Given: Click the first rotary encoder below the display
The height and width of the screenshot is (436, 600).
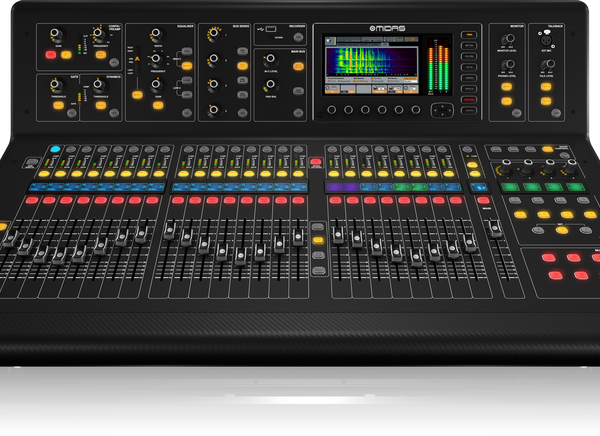Looking at the screenshot, I should (331, 110).
